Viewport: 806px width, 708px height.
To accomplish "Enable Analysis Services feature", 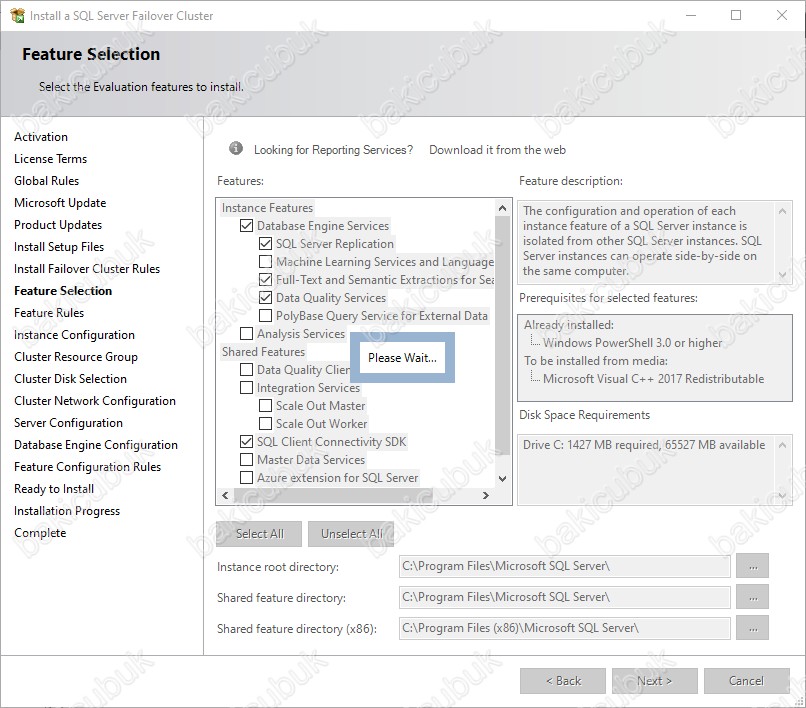I will point(246,334).
